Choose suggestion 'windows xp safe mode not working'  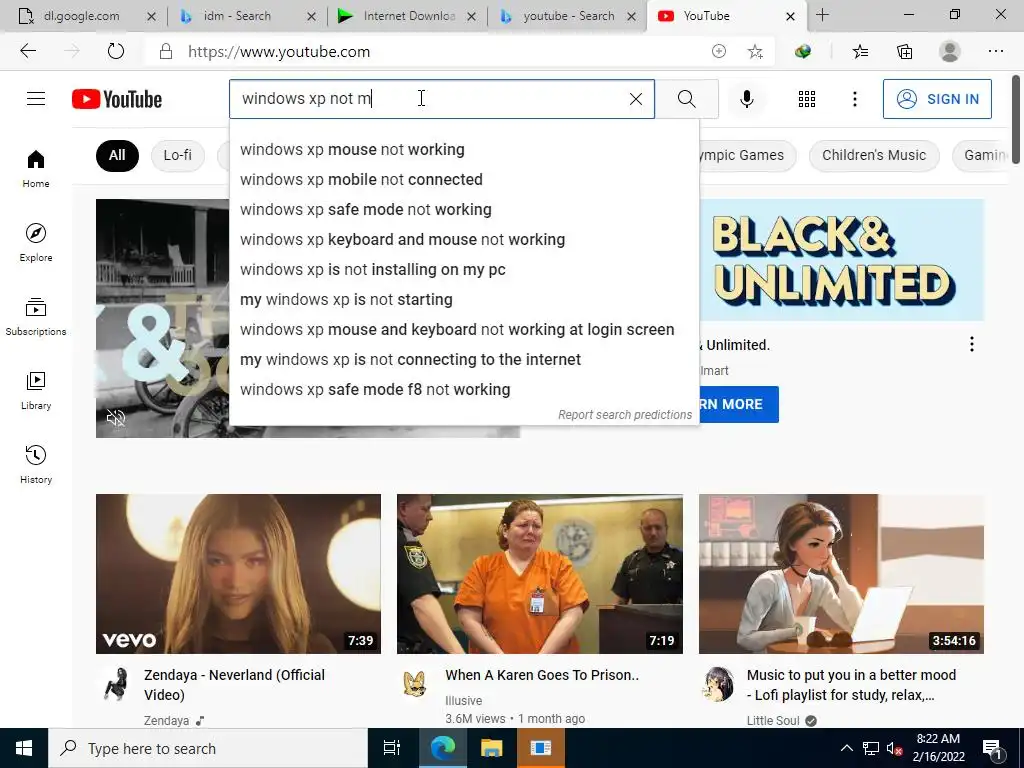pos(464,210)
